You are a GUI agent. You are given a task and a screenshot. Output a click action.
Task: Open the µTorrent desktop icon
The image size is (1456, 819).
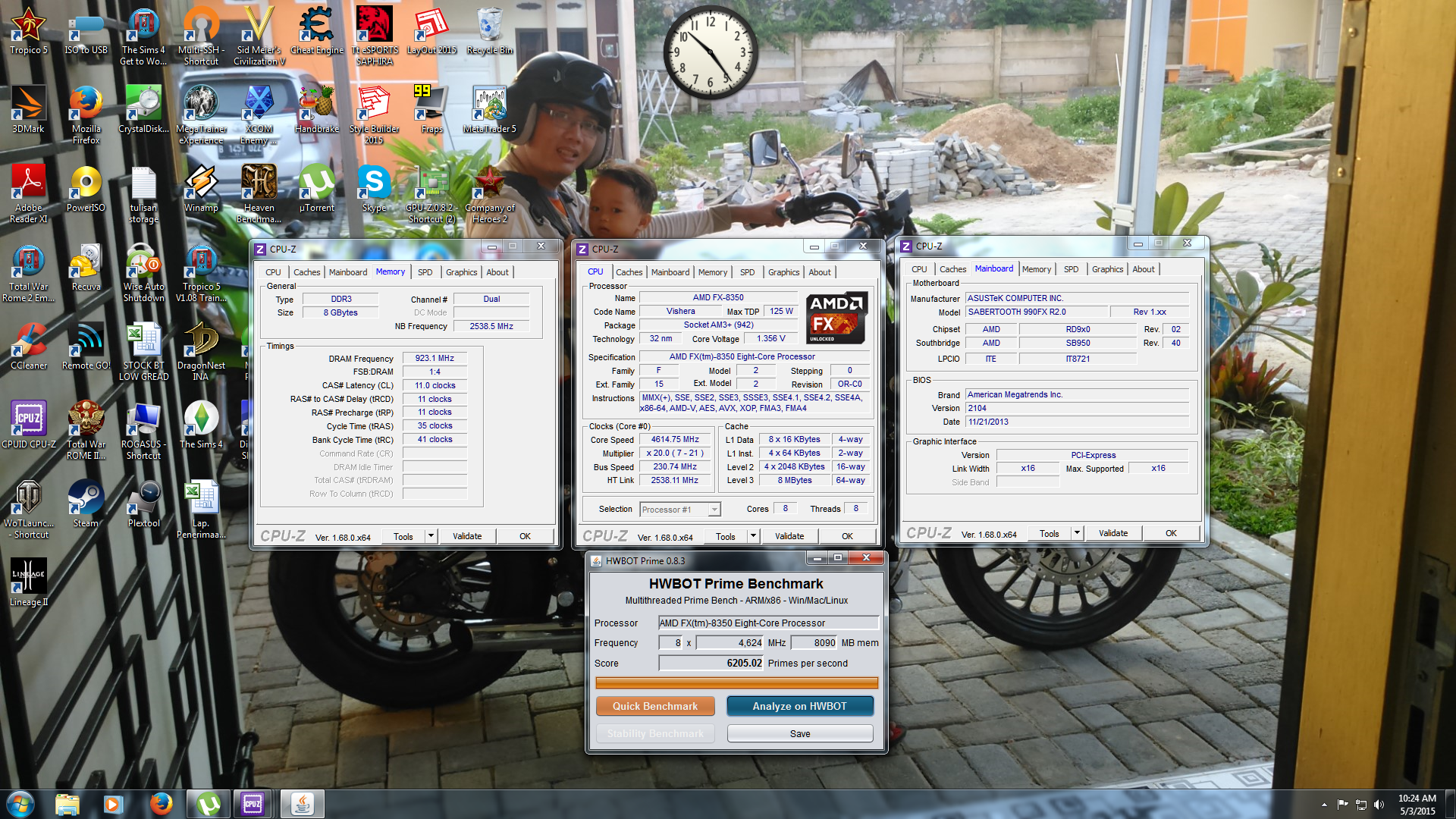317,190
